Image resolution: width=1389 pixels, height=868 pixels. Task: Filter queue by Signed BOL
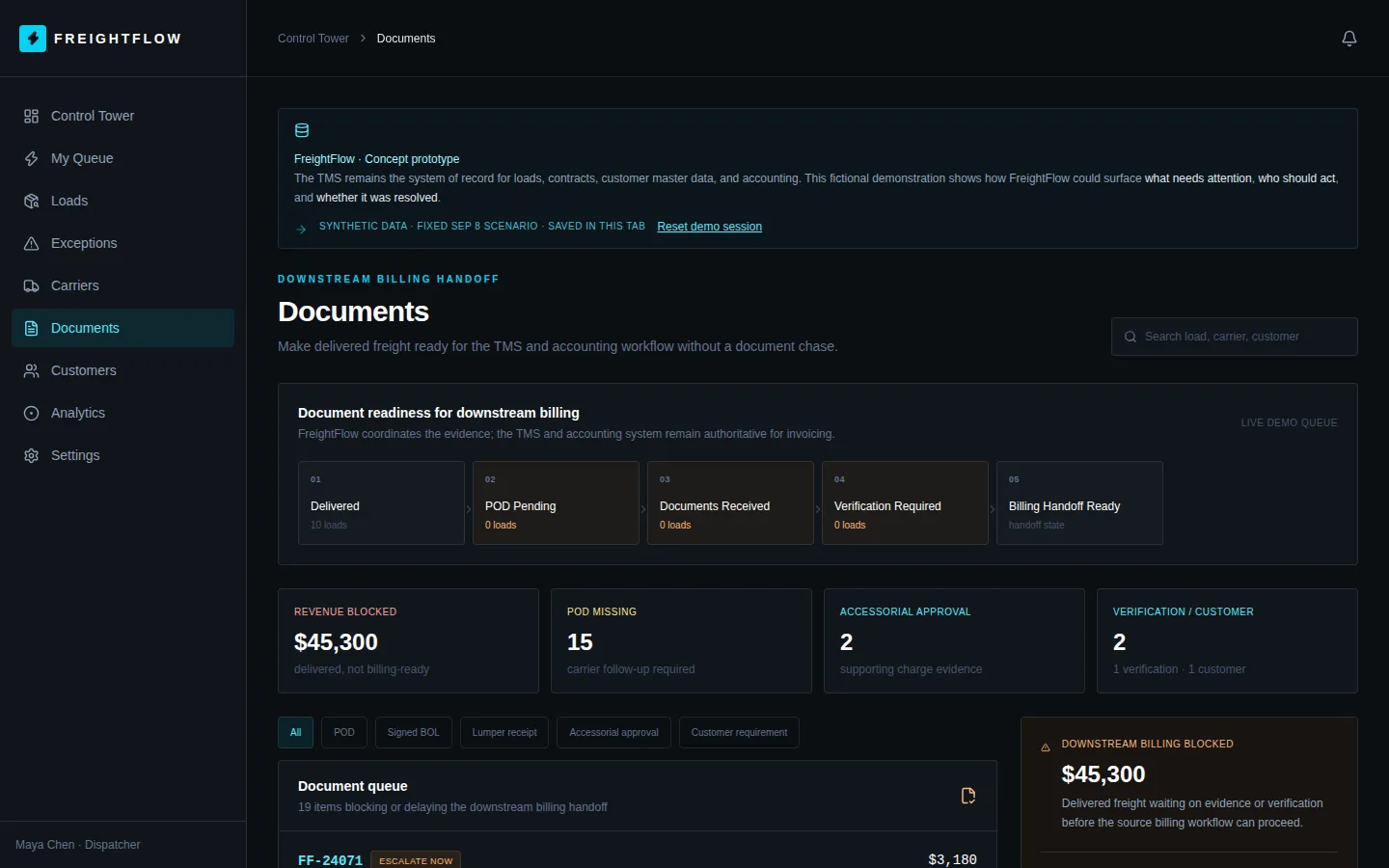click(x=413, y=733)
